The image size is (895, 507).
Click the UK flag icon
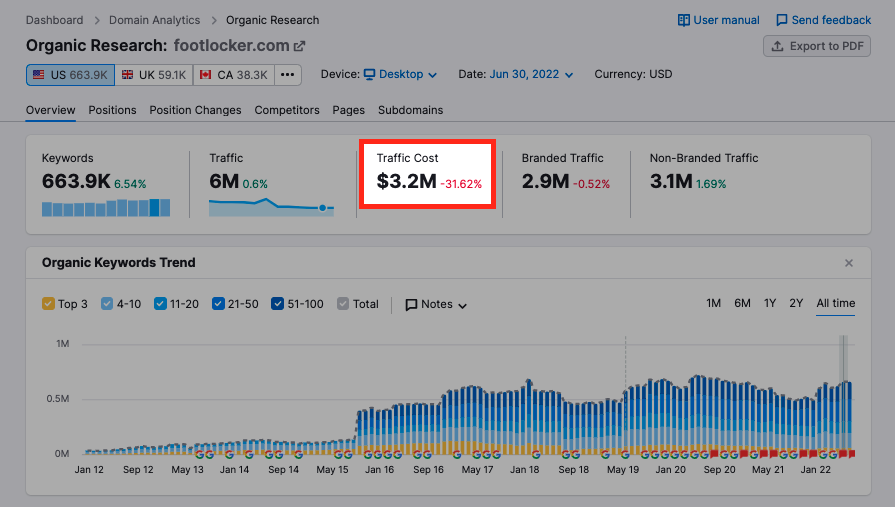pos(127,75)
